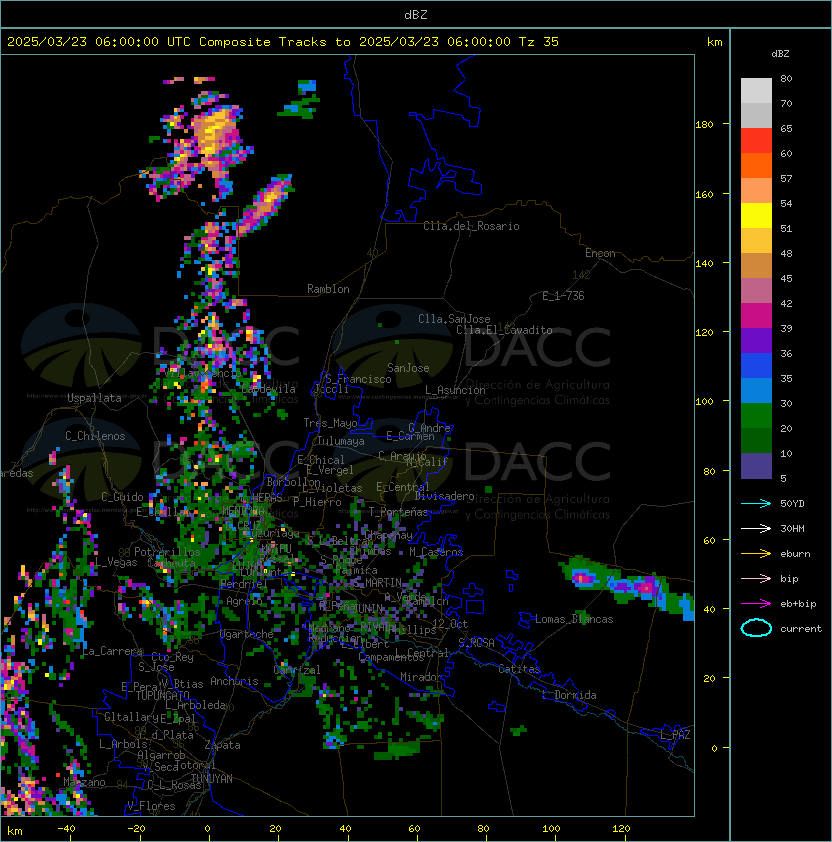Click the '-20' km tick on bottom axis
This screenshot has height=842, width=832.
(136, 829)
